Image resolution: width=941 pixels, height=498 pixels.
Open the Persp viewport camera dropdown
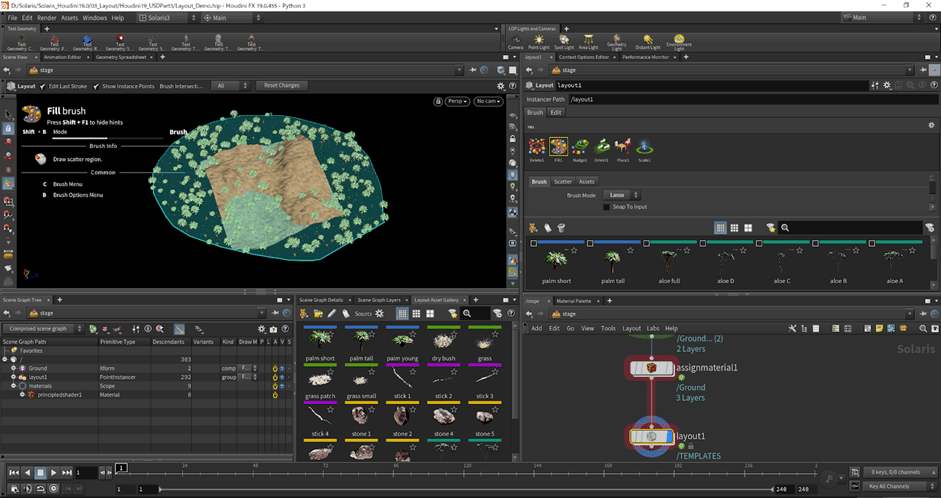[x=455, y=101]
